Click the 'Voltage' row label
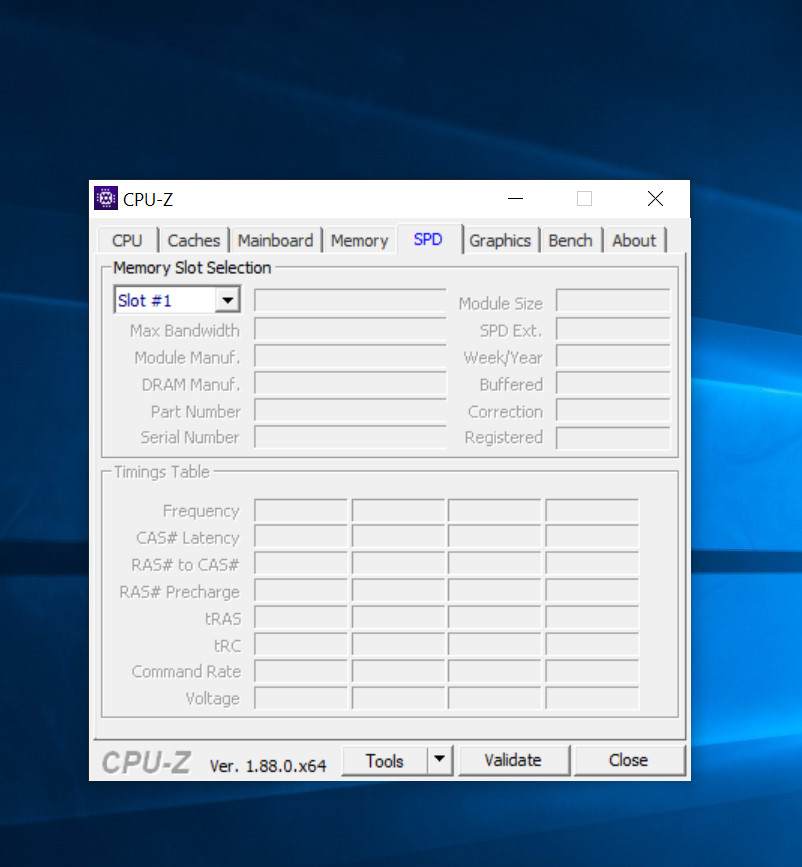Screen dimensions: 802x867 213,699
